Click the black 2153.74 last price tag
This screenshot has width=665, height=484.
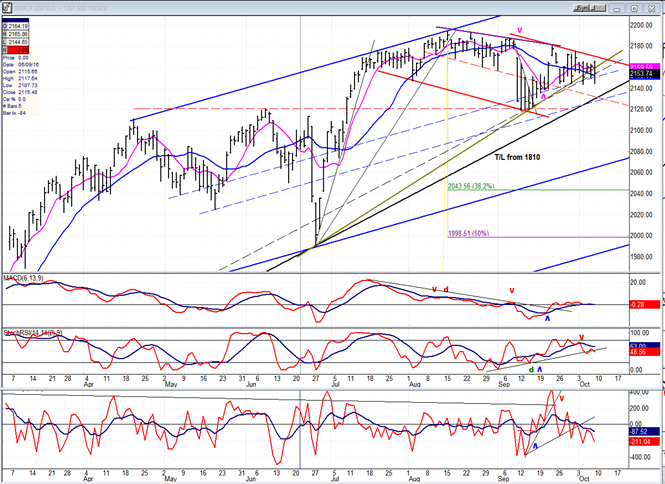click(x=645, y=74)
